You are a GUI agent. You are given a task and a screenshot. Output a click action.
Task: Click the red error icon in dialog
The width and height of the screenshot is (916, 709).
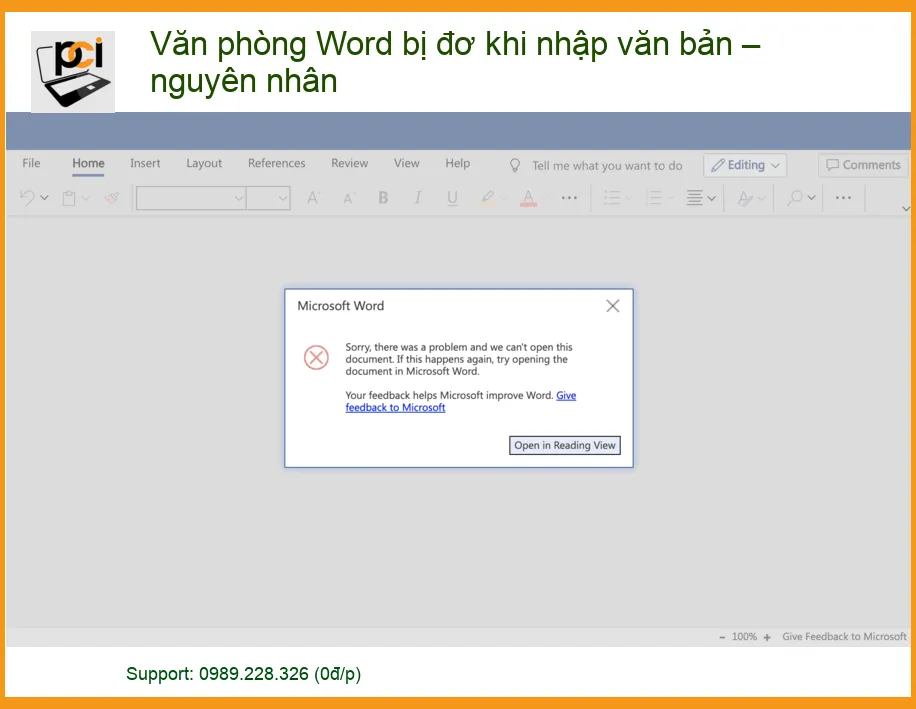[x=316, y=357]
